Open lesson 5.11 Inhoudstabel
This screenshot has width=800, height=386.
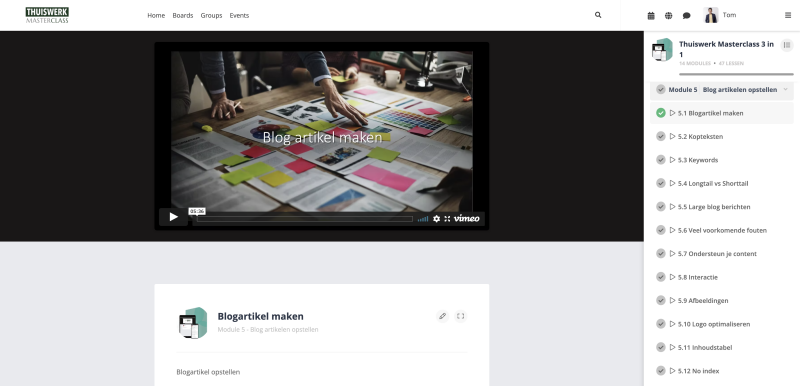coord(705,348)
